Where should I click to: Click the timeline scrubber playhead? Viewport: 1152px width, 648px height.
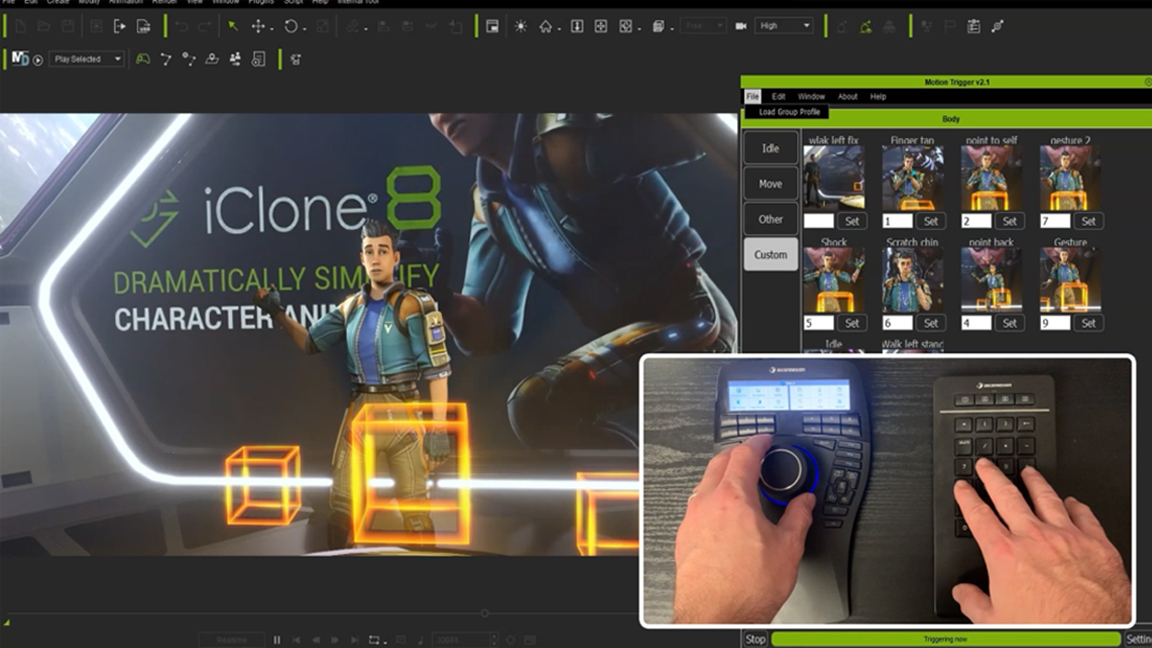click(x=484, y=613)
